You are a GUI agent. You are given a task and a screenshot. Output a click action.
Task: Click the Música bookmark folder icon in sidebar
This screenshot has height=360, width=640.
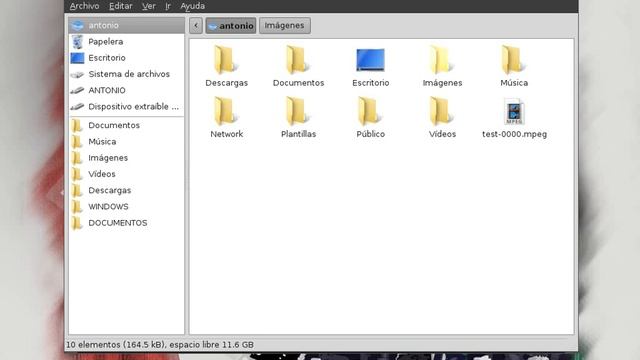pos(77,142)
